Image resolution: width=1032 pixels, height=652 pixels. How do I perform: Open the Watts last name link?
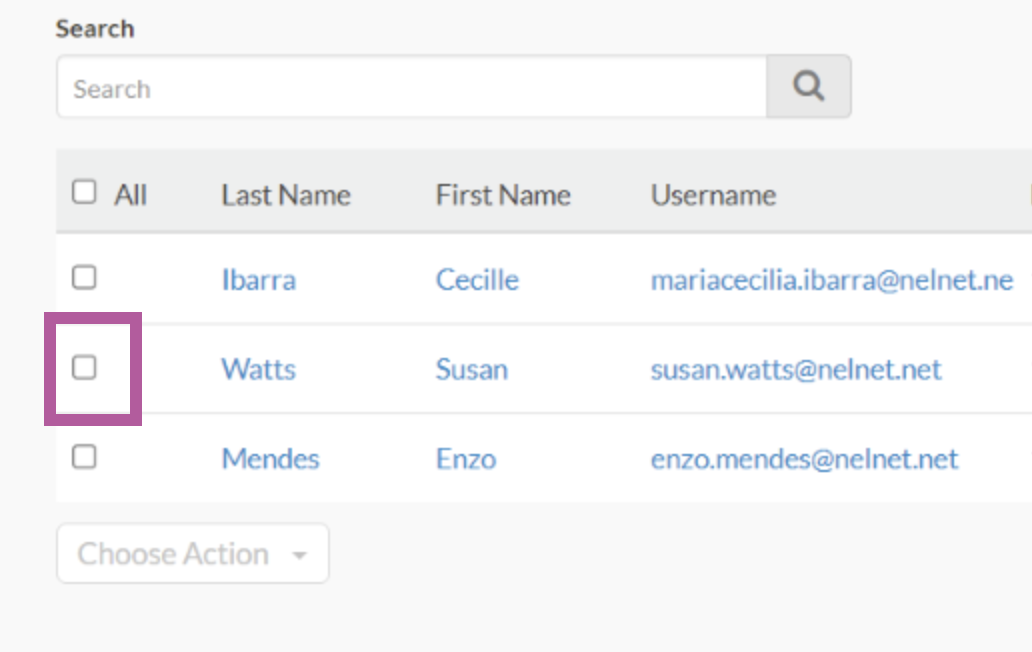click(259, 369)
